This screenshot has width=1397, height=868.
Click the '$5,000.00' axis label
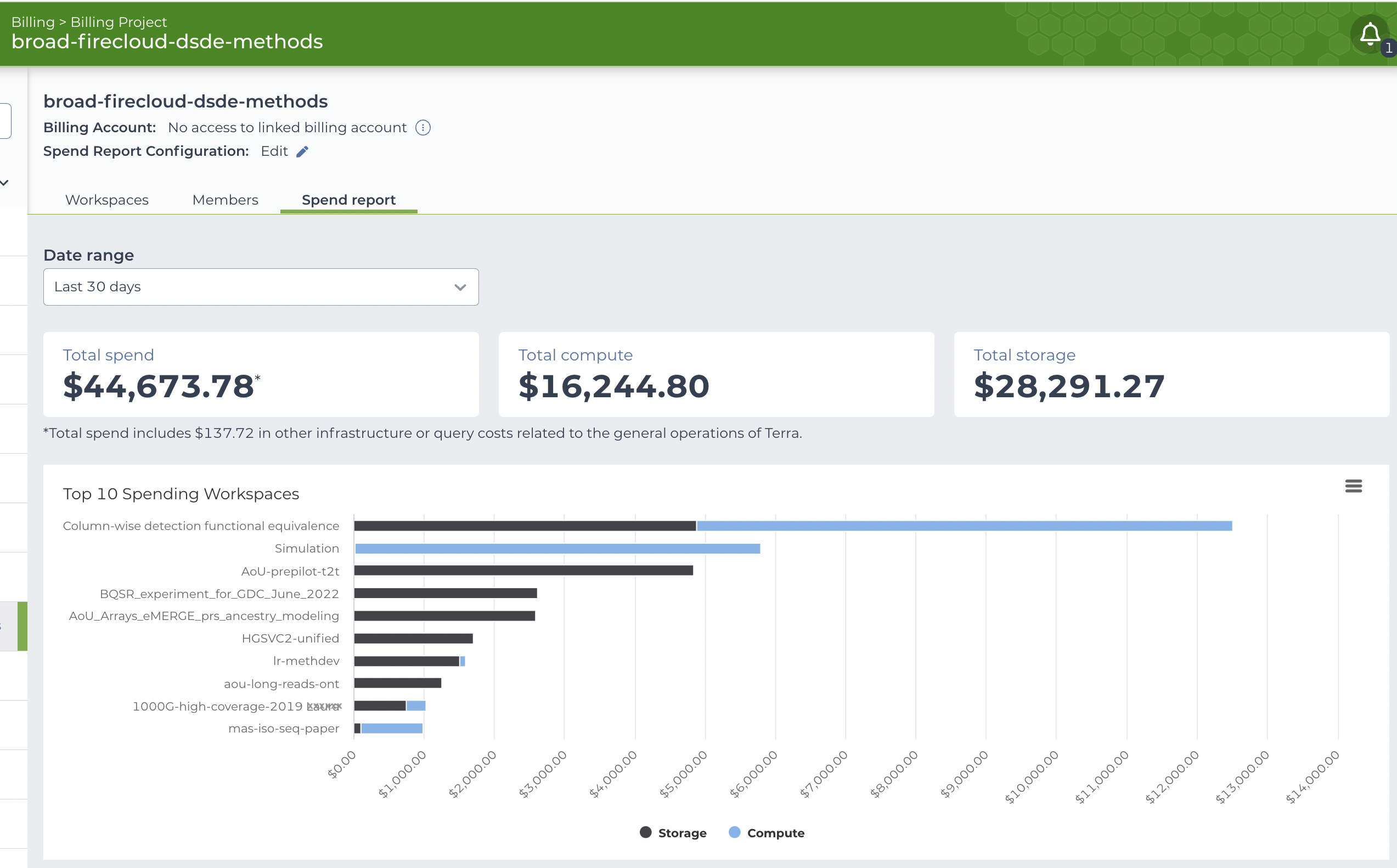tap(683, 774)
